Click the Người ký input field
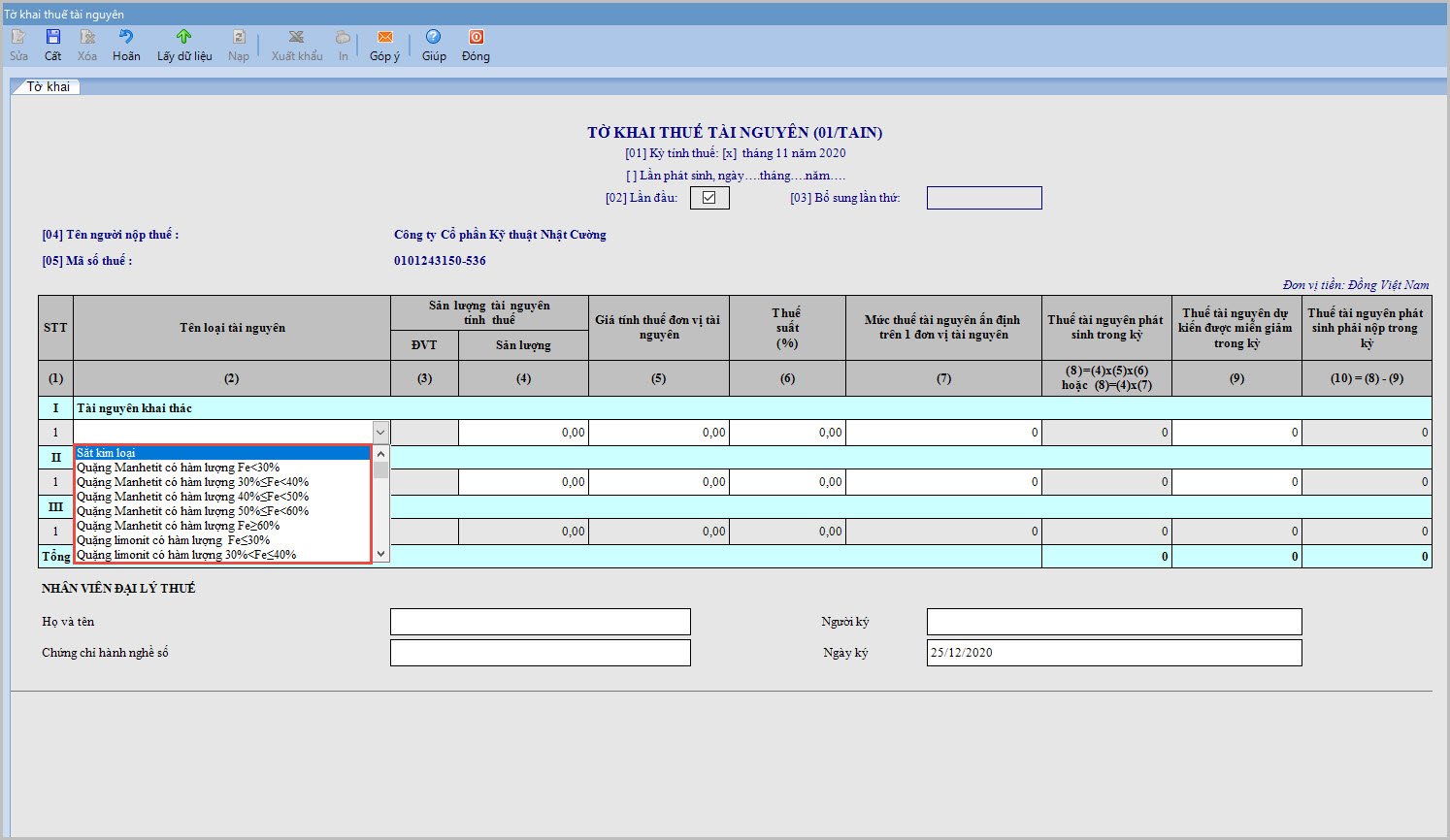The width and height of the screenshot is (1450, 840). point(1113,622)
